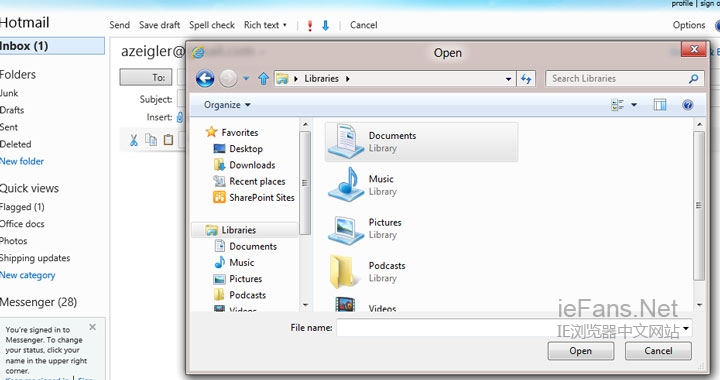This screenshot has width=720, height=380.
Task: Set low priority blue arrow icon
Action: click(326, 25)
